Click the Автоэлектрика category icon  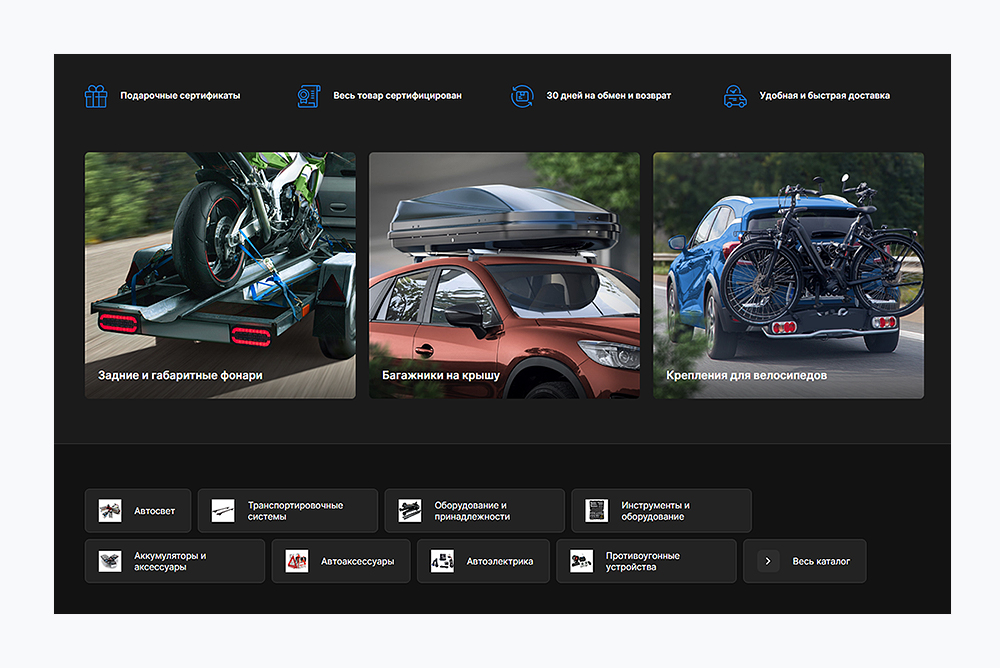tap(442, 561)
